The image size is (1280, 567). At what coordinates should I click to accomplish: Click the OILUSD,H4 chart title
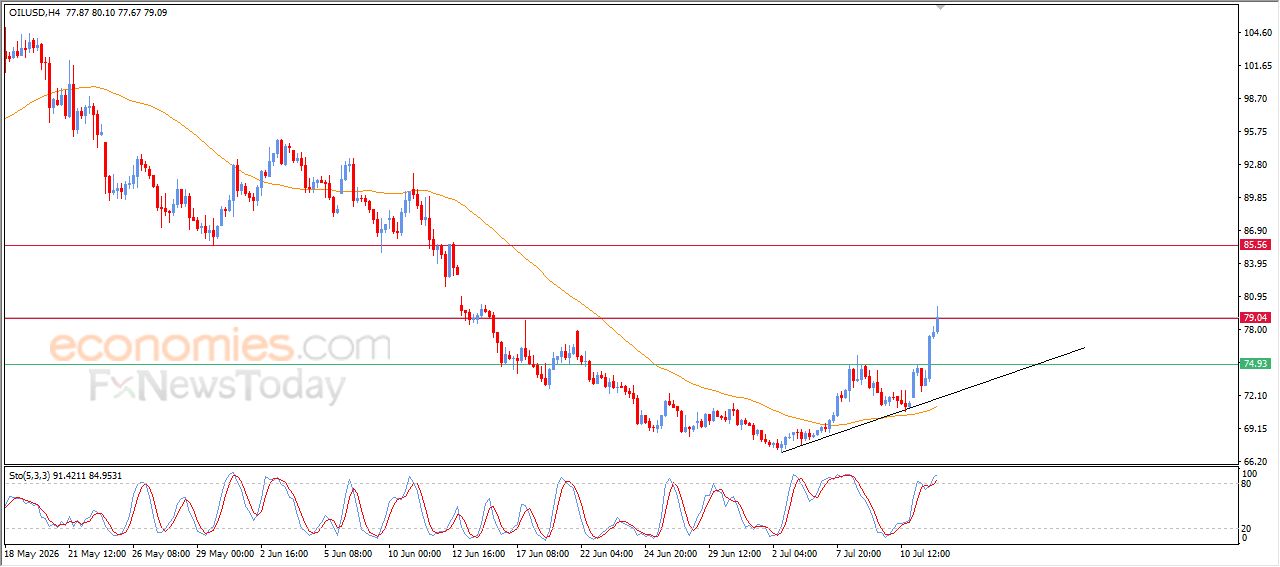(x=33, y=13)
